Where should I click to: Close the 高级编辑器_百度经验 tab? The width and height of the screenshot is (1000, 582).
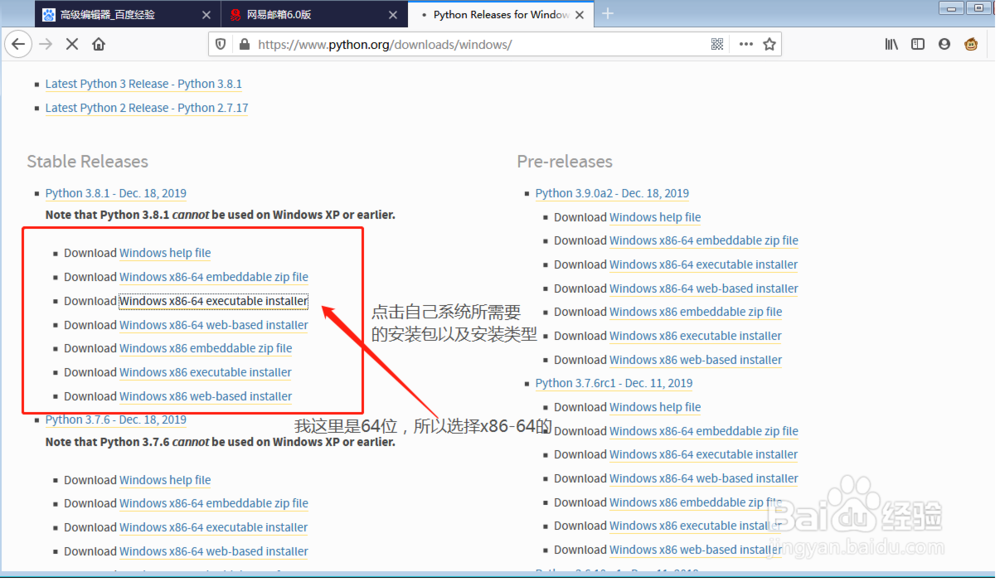tap(206, 15)
